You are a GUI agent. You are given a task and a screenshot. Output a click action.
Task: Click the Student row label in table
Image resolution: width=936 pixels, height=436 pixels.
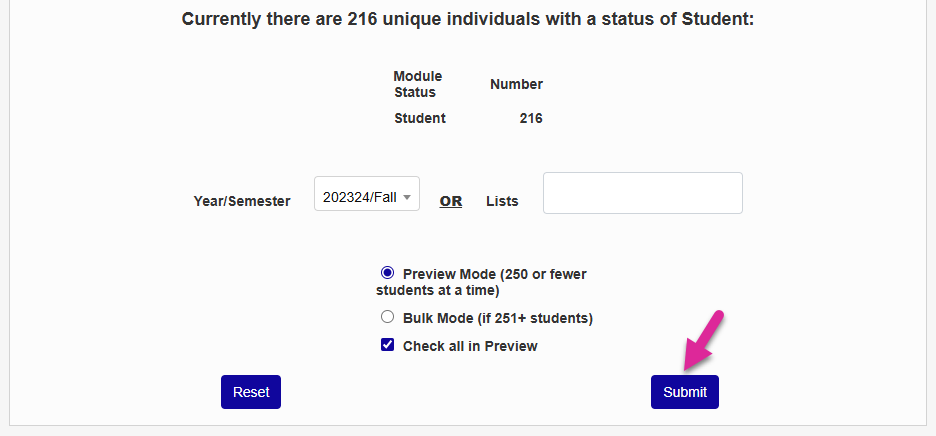420,118
